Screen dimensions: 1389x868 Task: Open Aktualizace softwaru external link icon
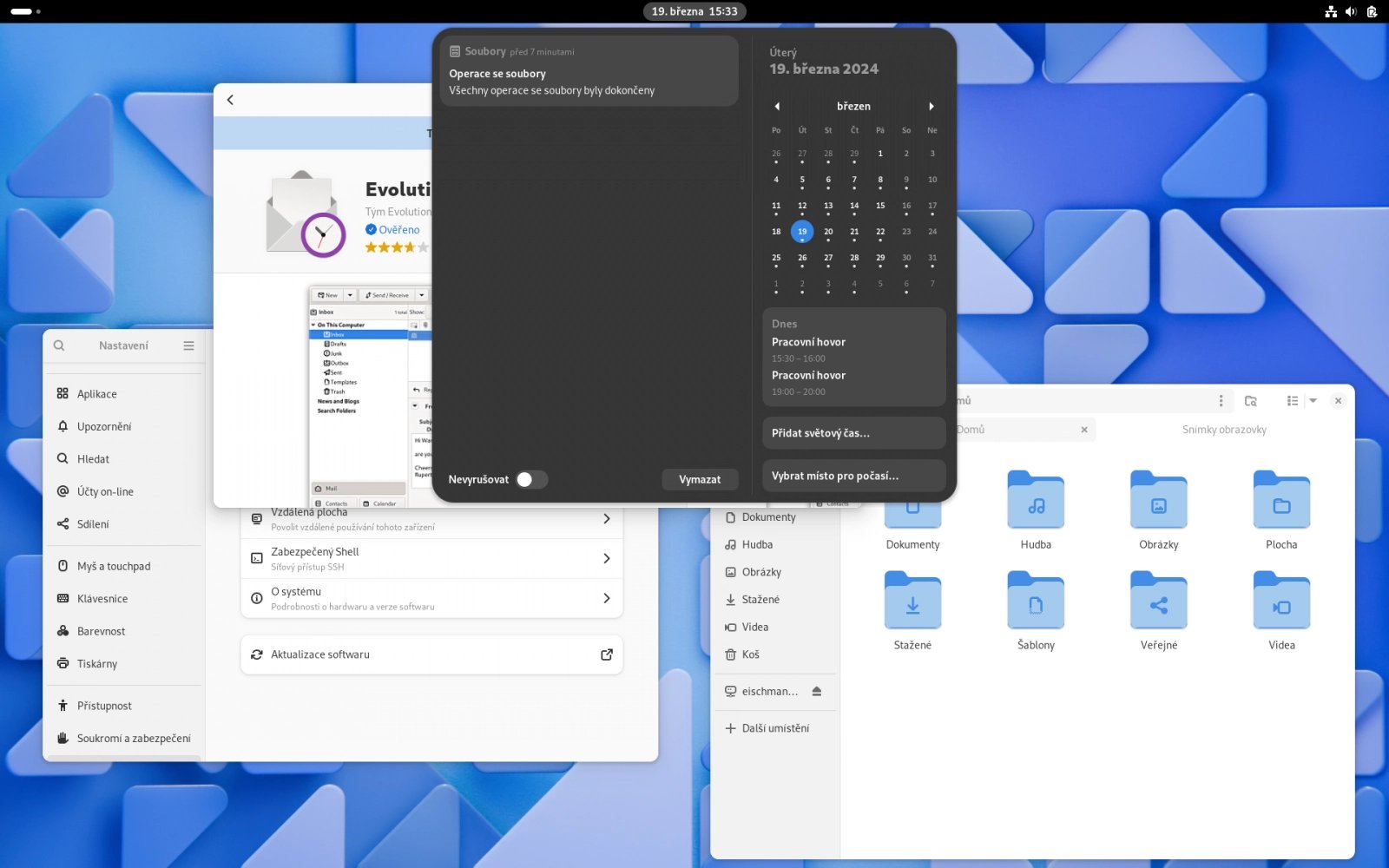coord(607,654)
